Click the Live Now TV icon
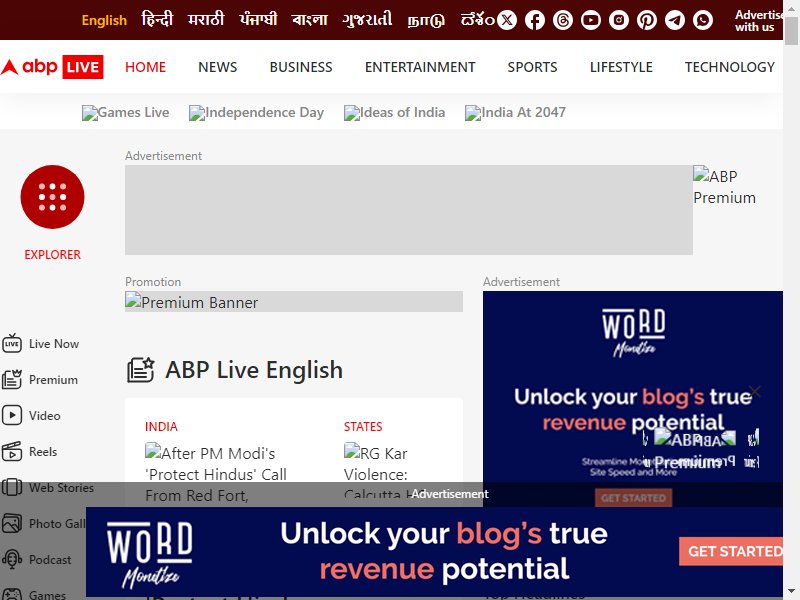Screen dimensions: 800x600 click(x=12, y=343)
